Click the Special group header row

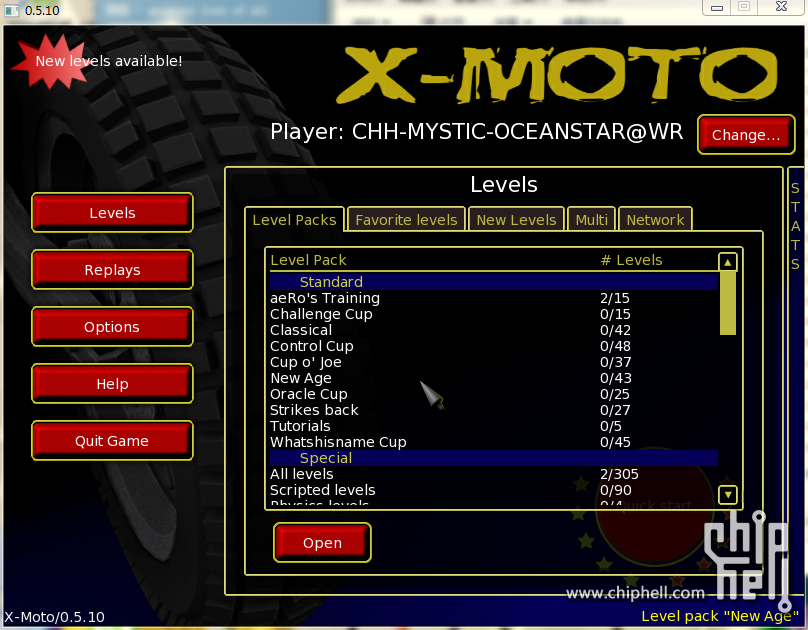(494, 458)
